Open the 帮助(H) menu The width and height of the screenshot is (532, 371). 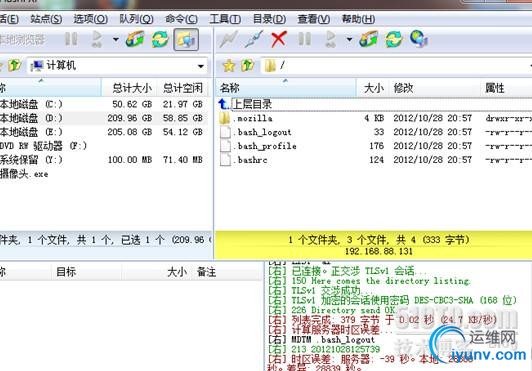point(358,19)
